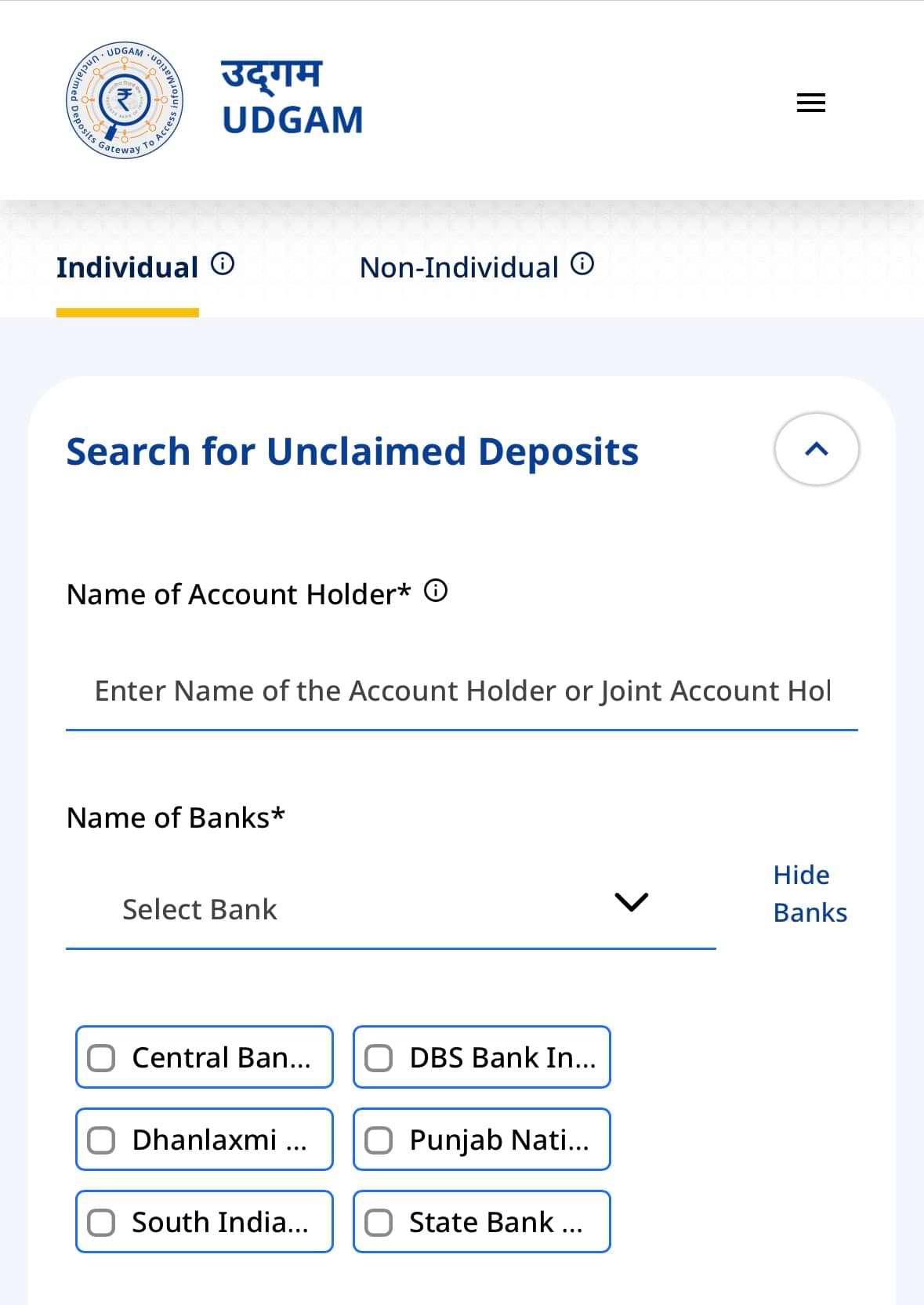Click the Hide Banks link
This screenshot has width=924, height=1305.
coord(810,894)
